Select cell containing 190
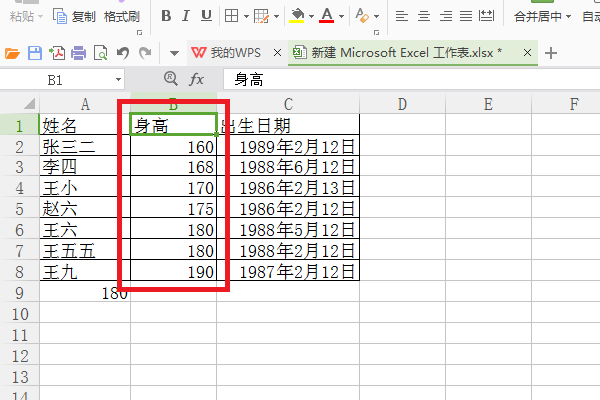Screen dimensions: 600x400 173,271
